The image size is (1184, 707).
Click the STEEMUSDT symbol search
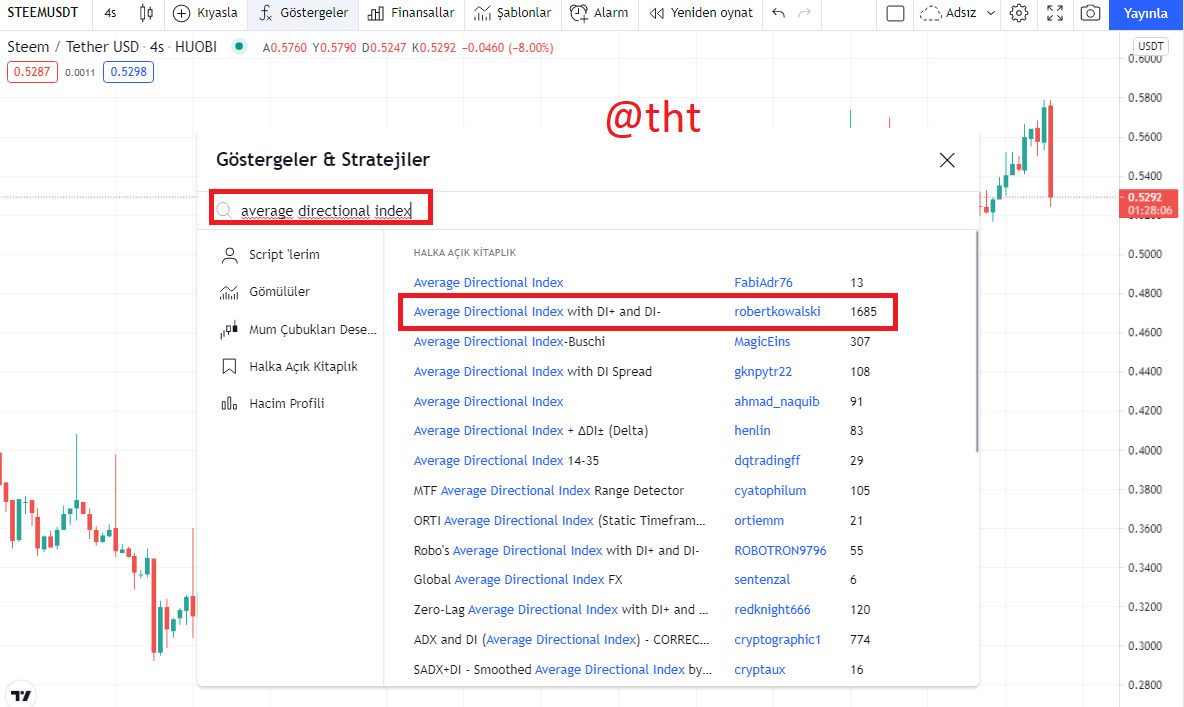(43, 13)
